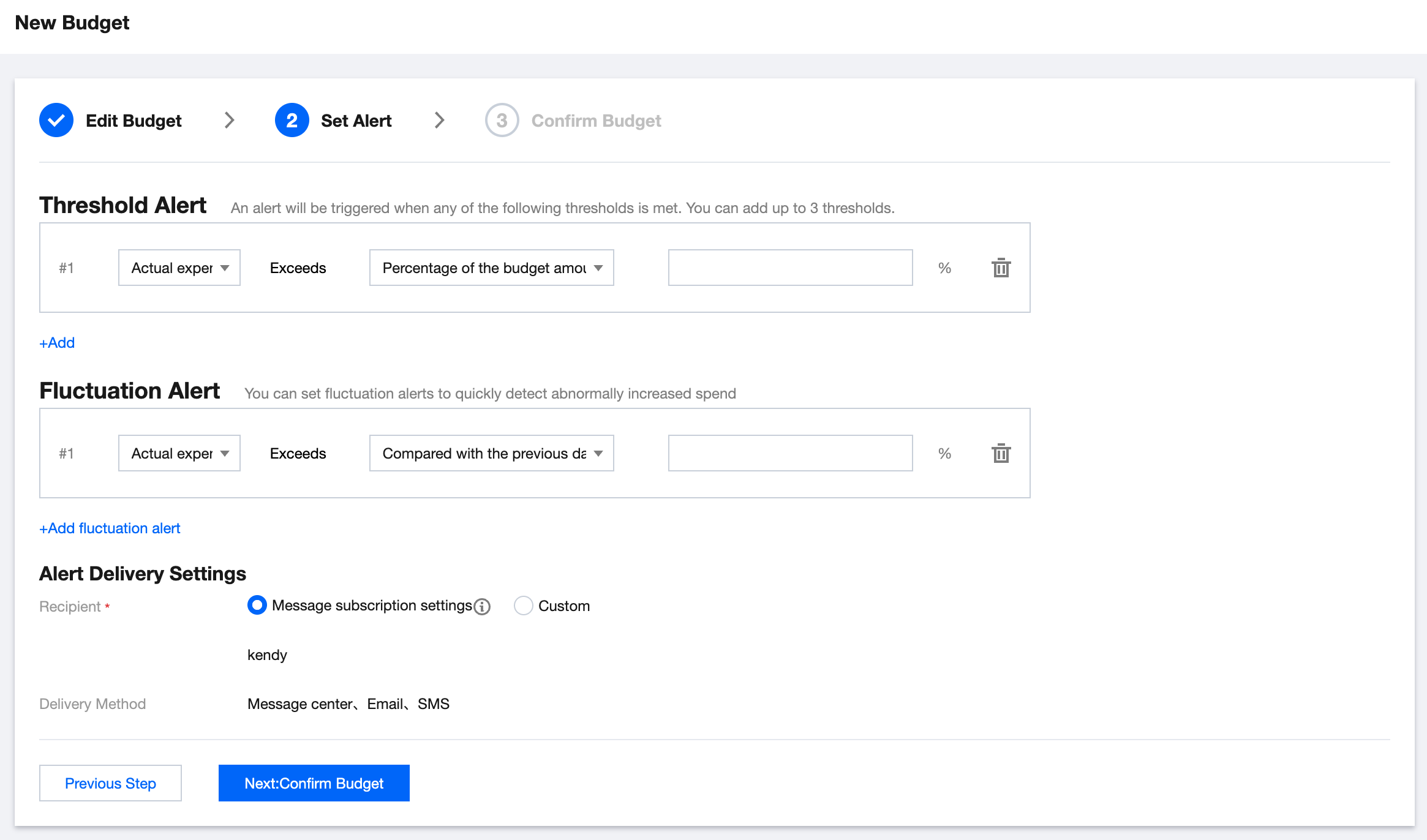This screenshot has width=1427, height=840.
Task: Select Message subscription settings radio button
Action: [257, 606]
